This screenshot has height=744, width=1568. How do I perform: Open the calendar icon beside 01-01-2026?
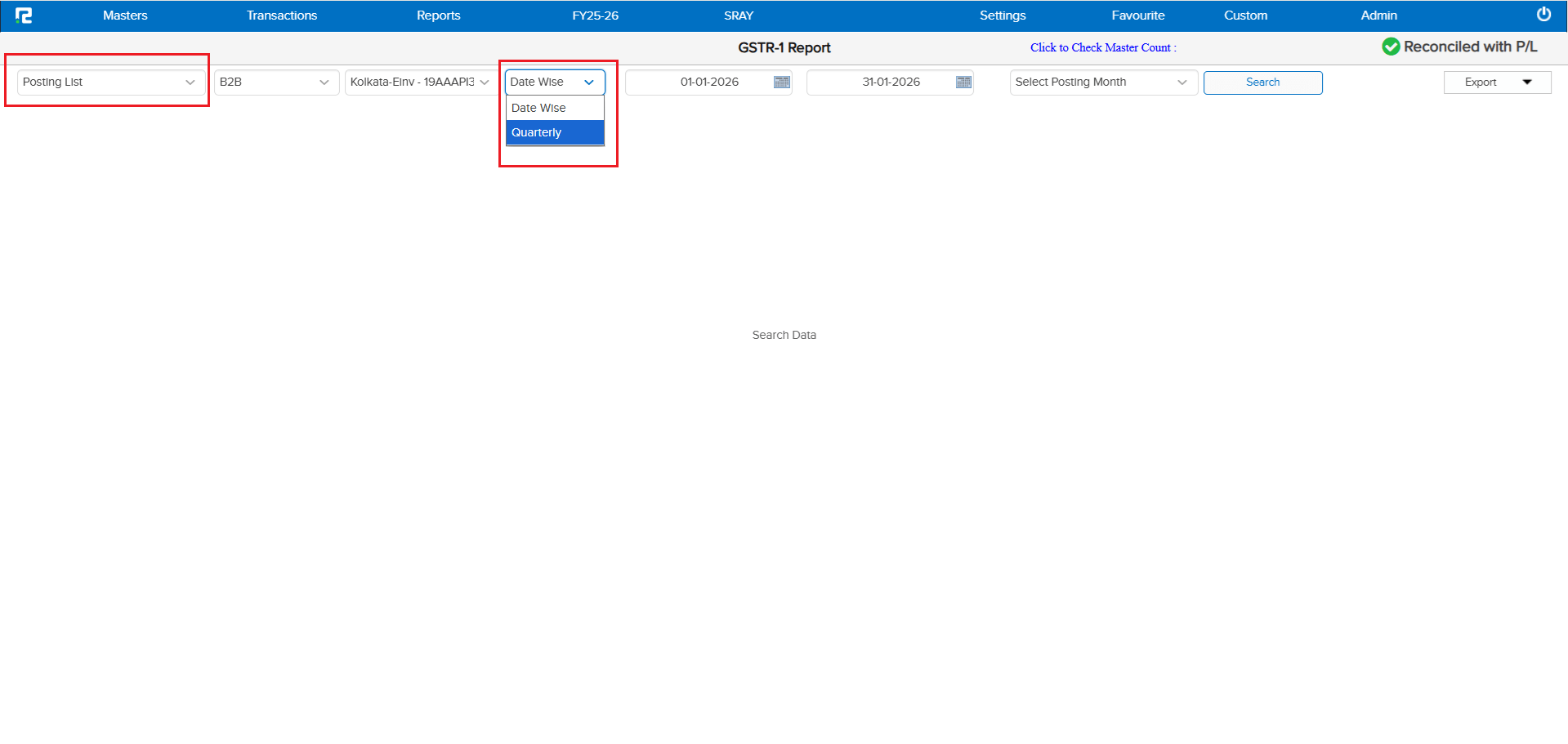coord(781,82)
